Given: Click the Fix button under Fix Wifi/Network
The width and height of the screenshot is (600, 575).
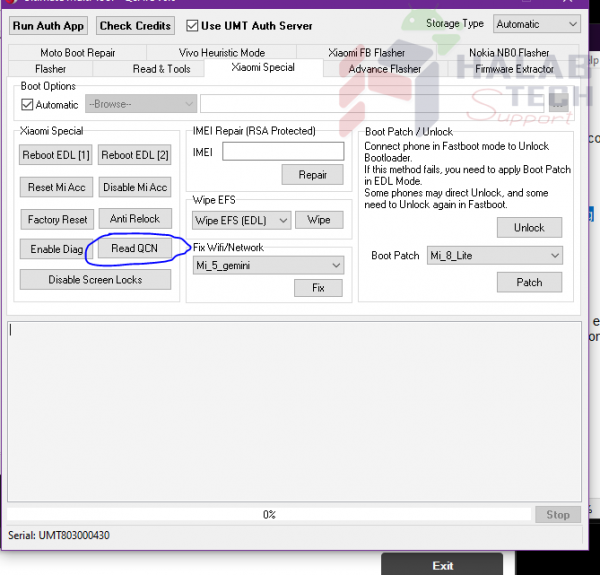Looking at the screenshot, I should click(318, 288).
